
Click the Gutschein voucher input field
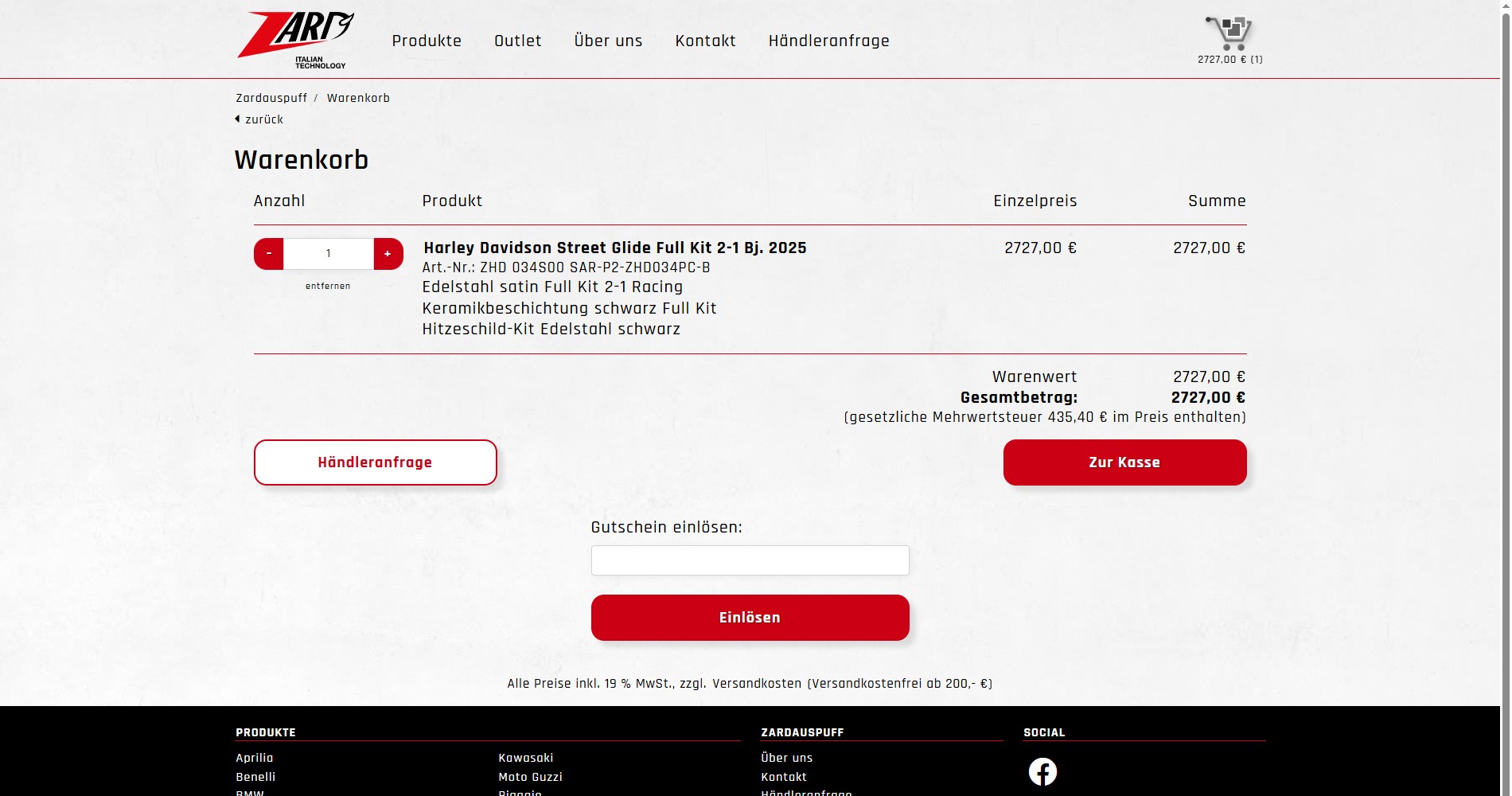coord(749,560)
